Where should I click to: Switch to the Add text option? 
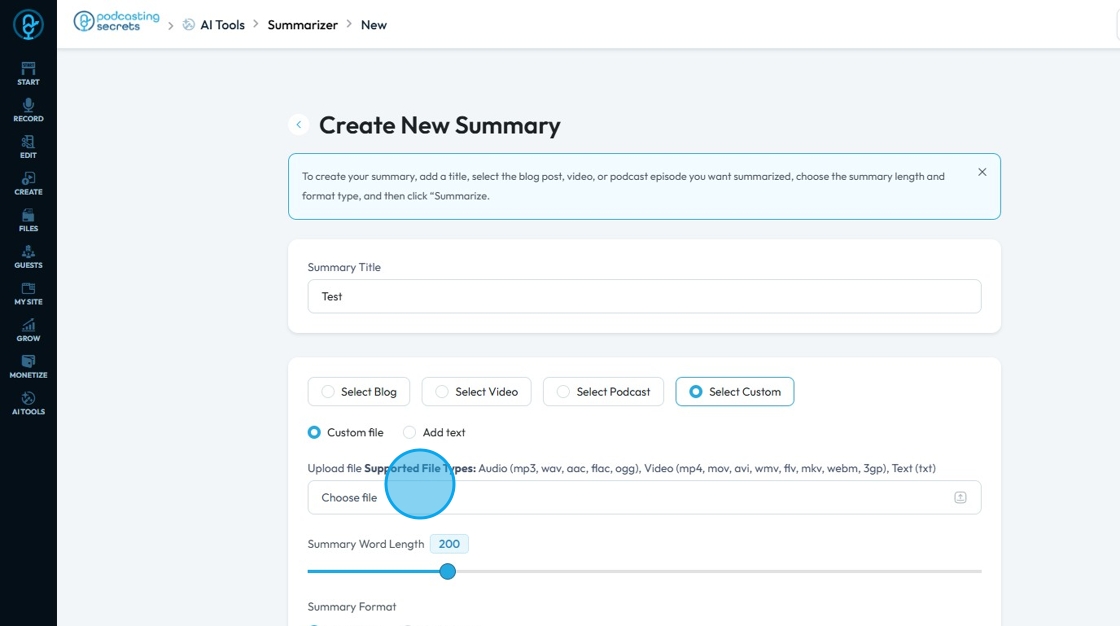pyautogui.click(x=410, y=433)
